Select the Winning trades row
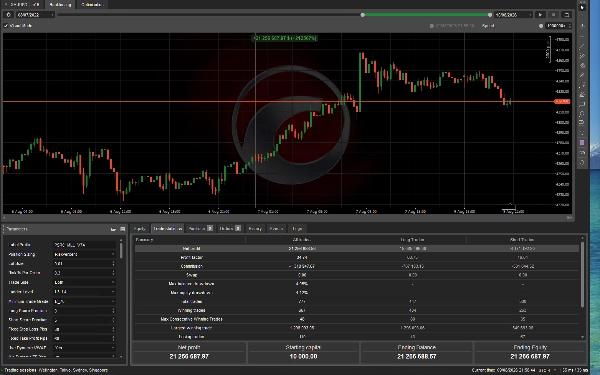This screenshot has height=375, width=600. [357, 310]
